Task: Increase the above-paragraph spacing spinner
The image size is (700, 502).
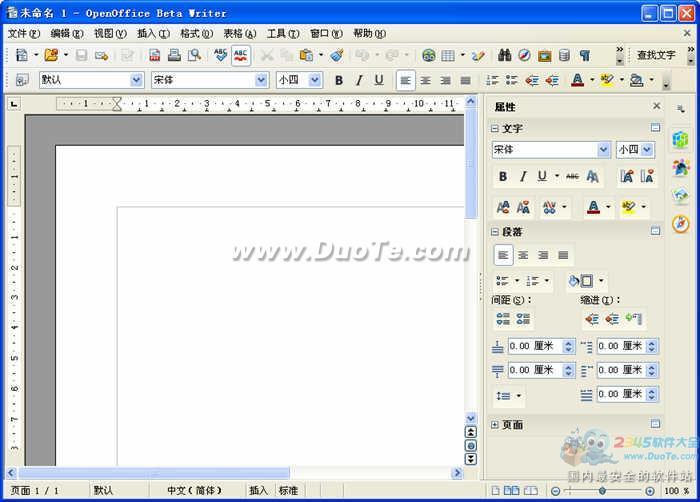Action: [x=568, y=343]
